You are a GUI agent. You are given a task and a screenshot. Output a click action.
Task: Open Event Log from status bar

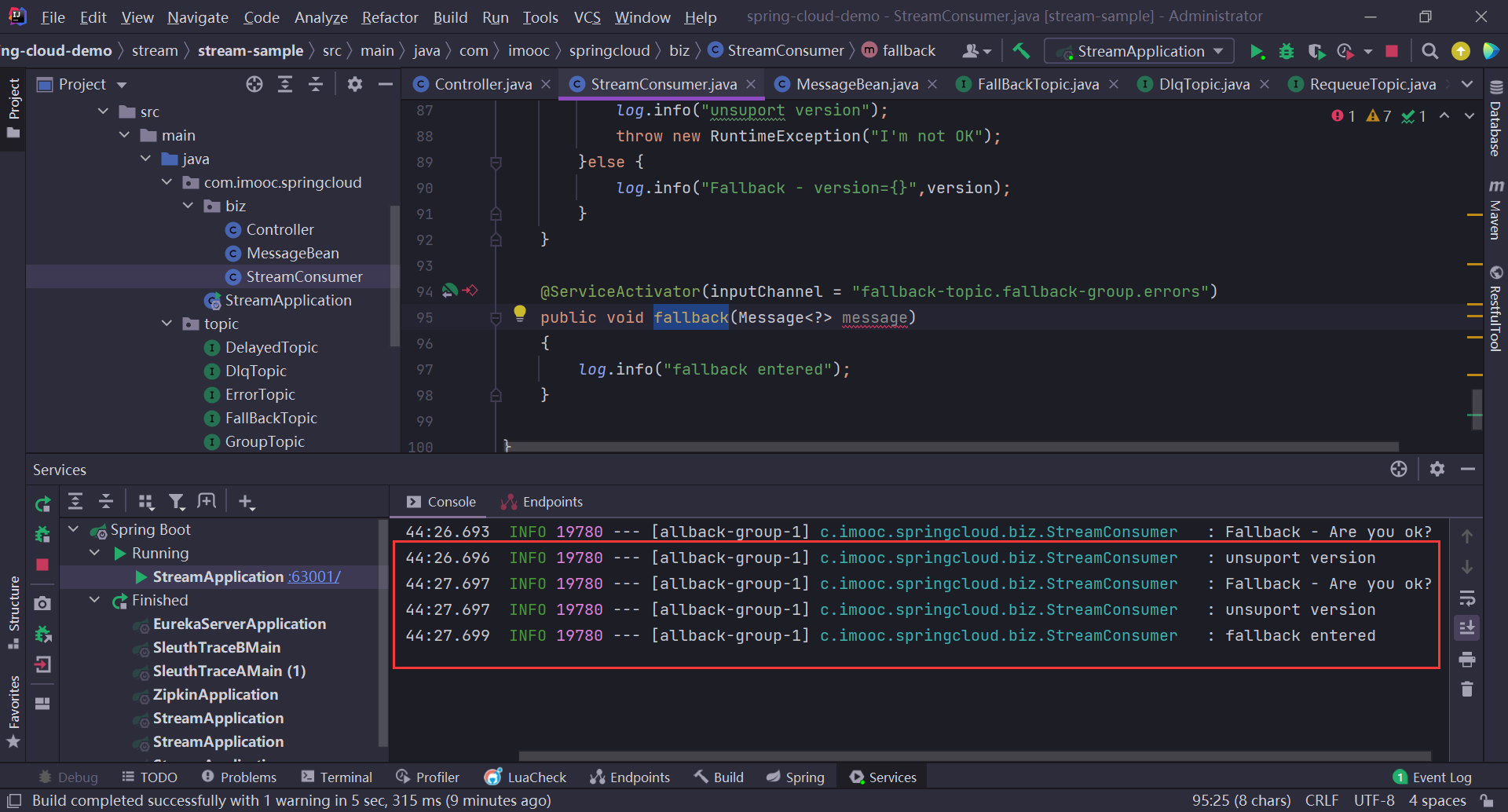[x=1433, y=777]
